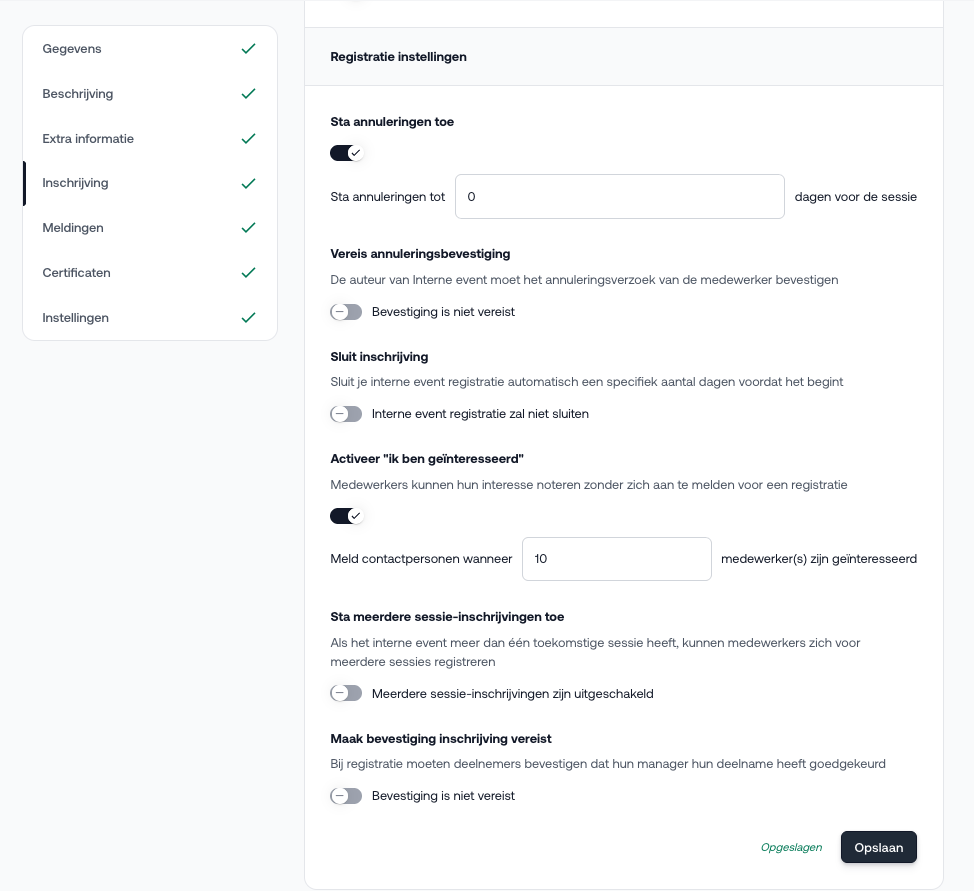974x891 pixels.
Task: Disable the "Sta annuleringen toe" toggle
Action: (346, 153)
